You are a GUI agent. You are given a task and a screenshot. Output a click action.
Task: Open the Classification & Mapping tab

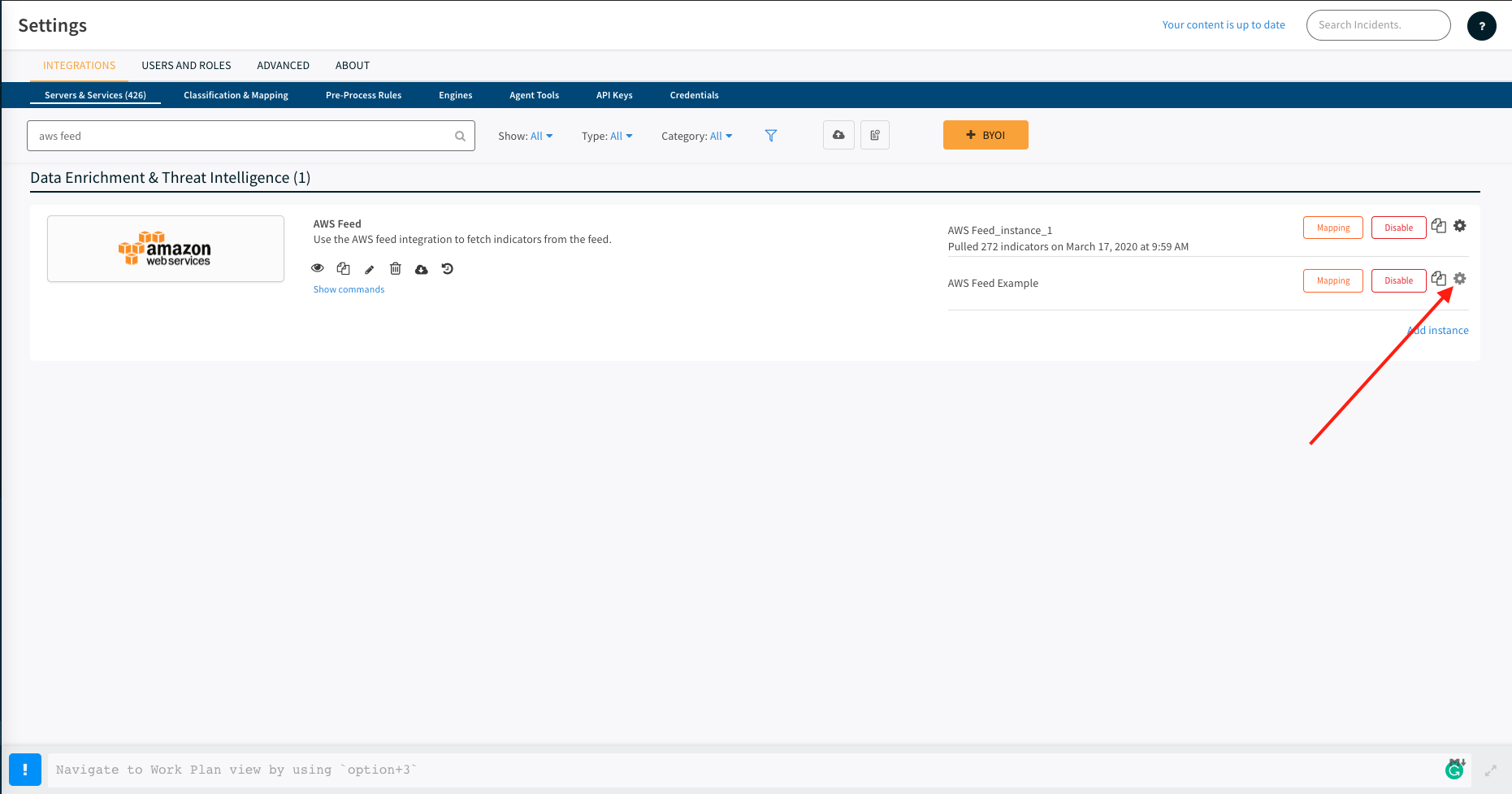coord(236,95)
